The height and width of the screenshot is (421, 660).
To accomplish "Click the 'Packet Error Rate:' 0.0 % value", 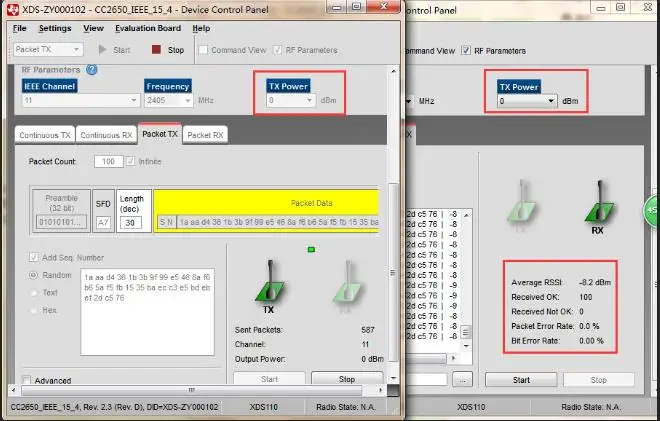I will point(589,326).
